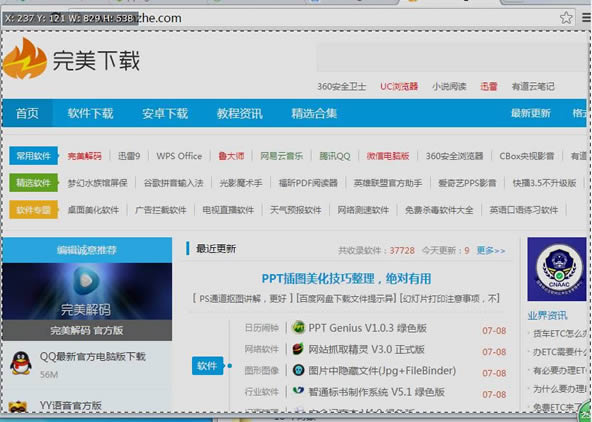Open 网易云音乐 link
The image size is (592, 422).
(x=282, y=156)
